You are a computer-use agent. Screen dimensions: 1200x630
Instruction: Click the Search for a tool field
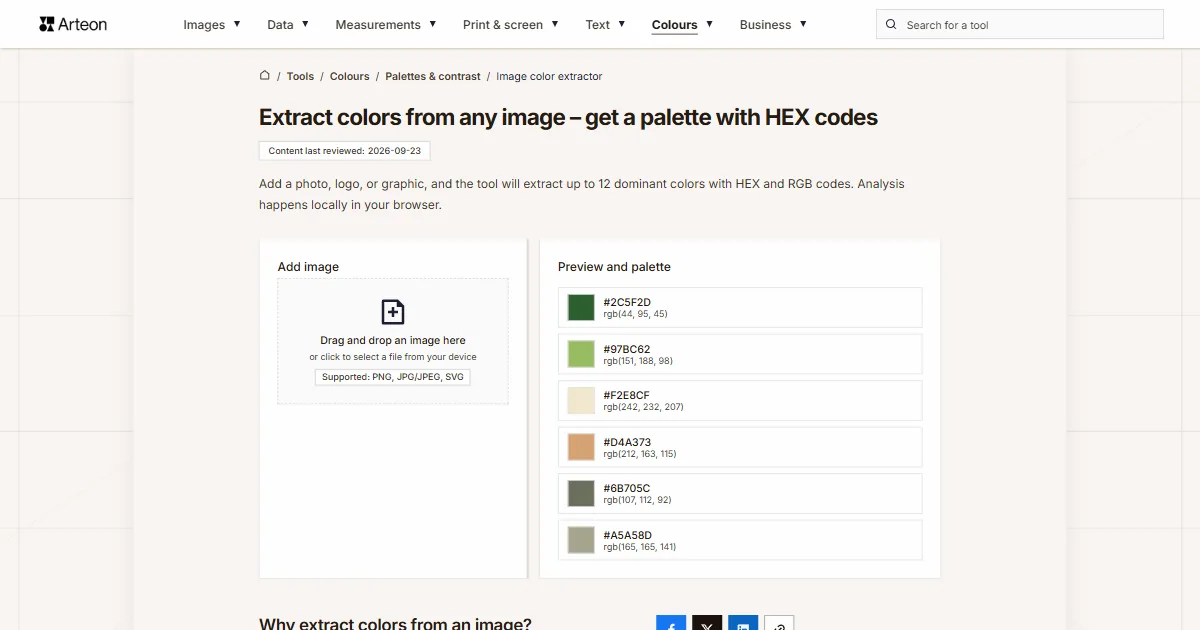point(1020,24)
